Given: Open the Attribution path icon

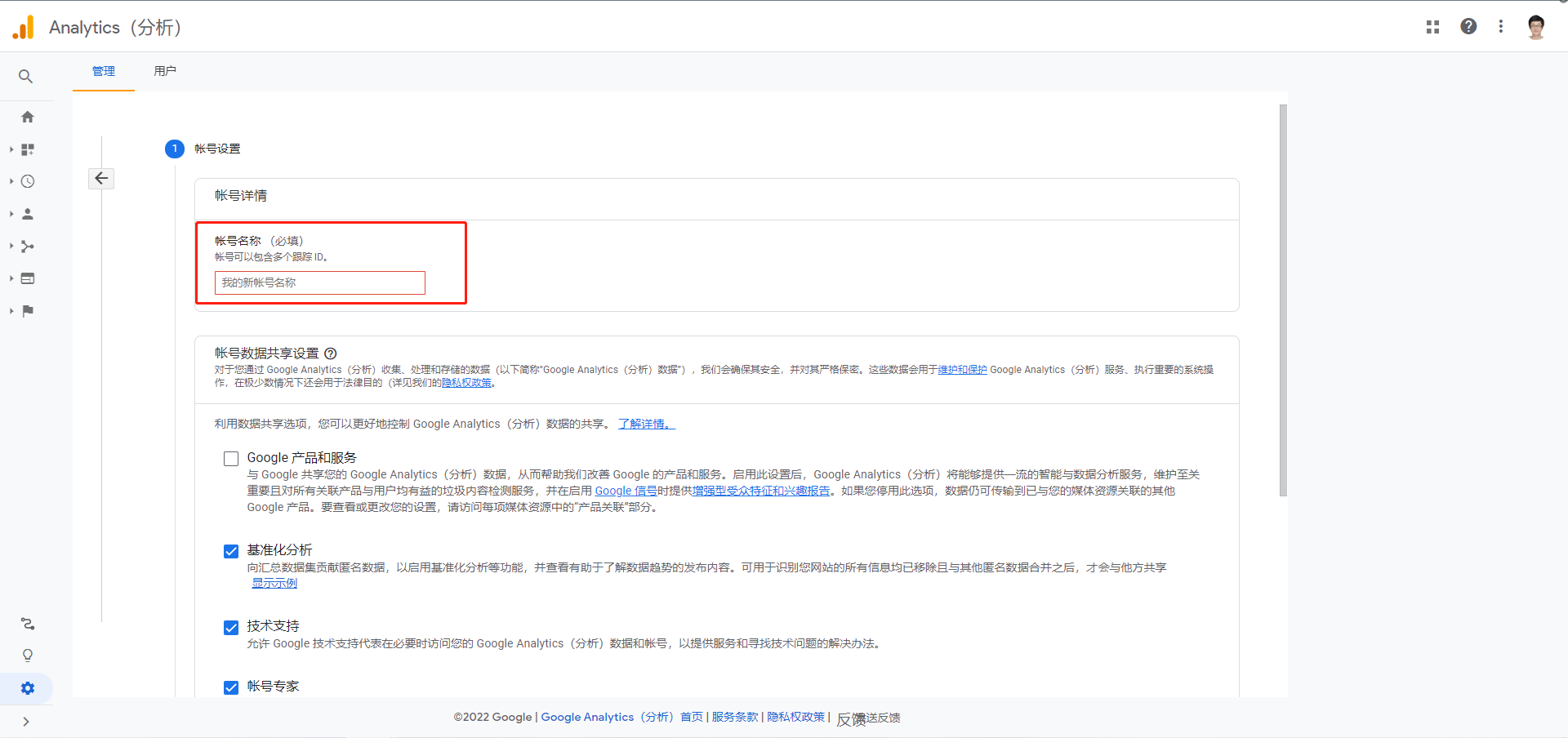Looking at the screenshot, I should point(28,624).
